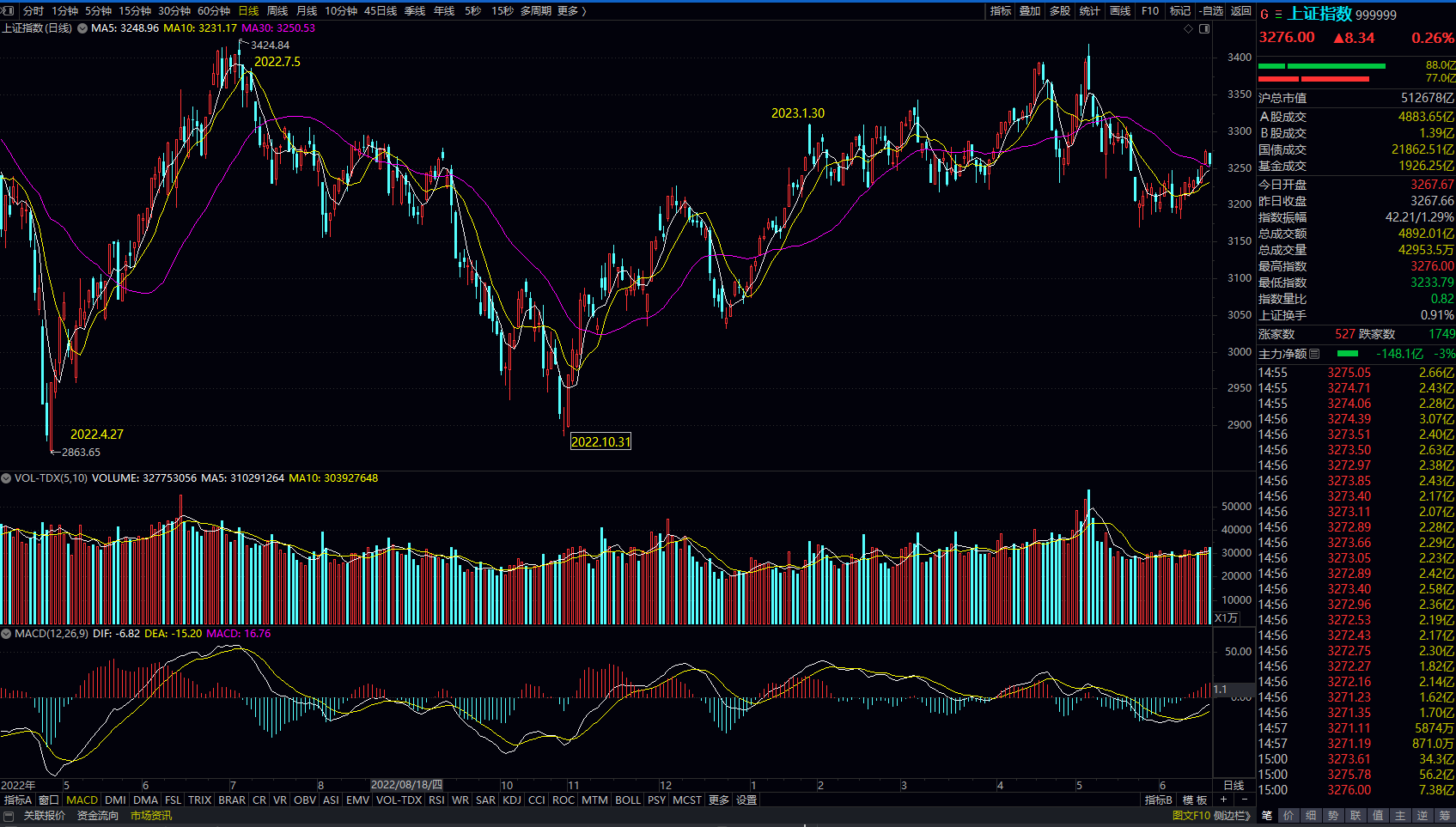Click the 叠加 overlay toolbar item

[1030, 11]
